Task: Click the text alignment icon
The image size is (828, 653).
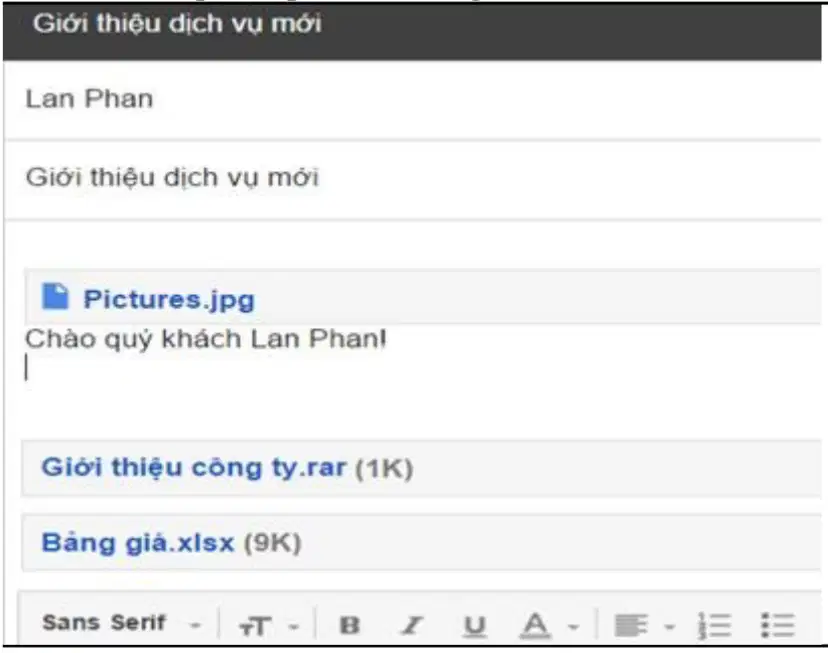Action: [631, 626]
